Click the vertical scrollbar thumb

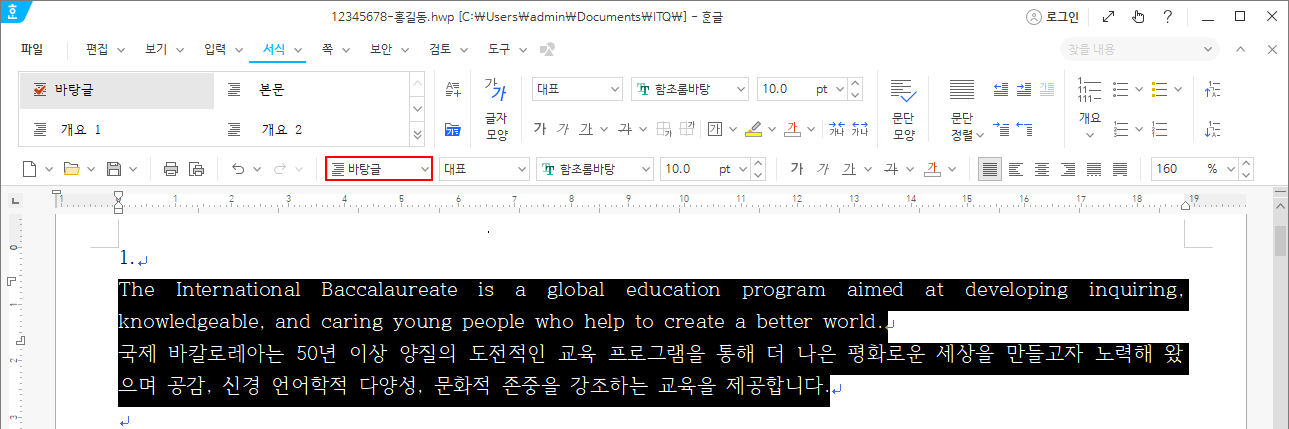click(x=1280, y=242)
